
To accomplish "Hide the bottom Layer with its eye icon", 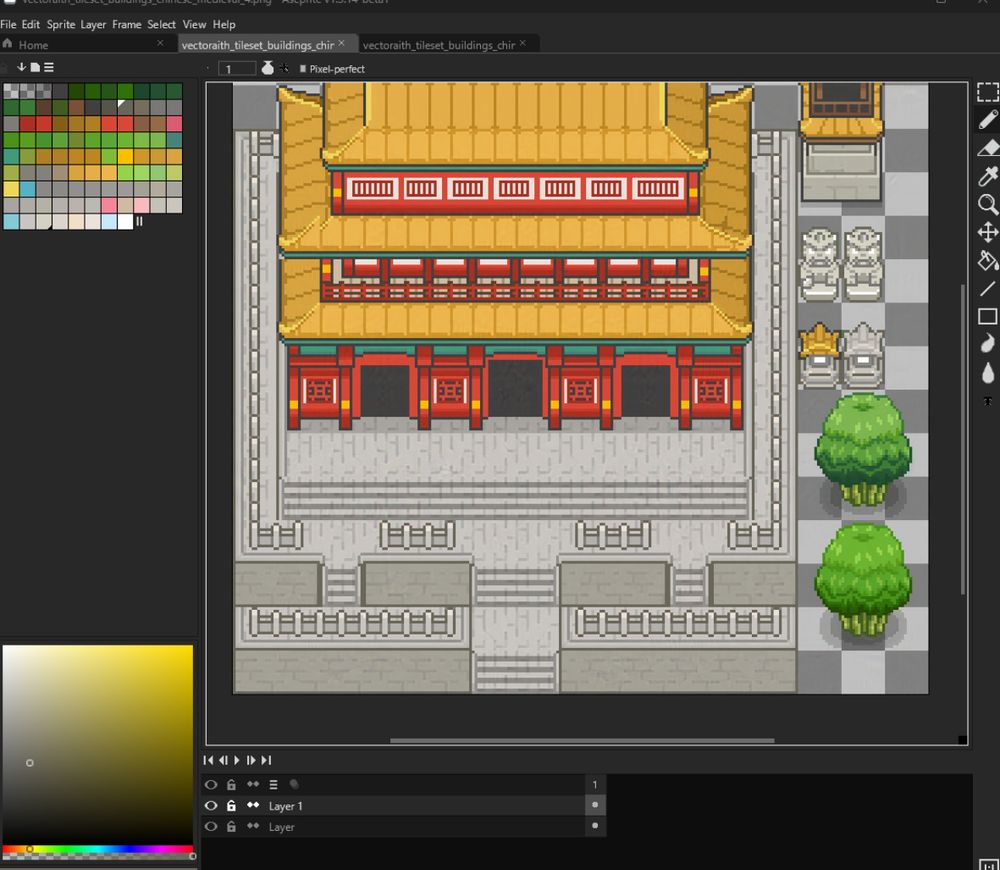I will click(210, 827).
